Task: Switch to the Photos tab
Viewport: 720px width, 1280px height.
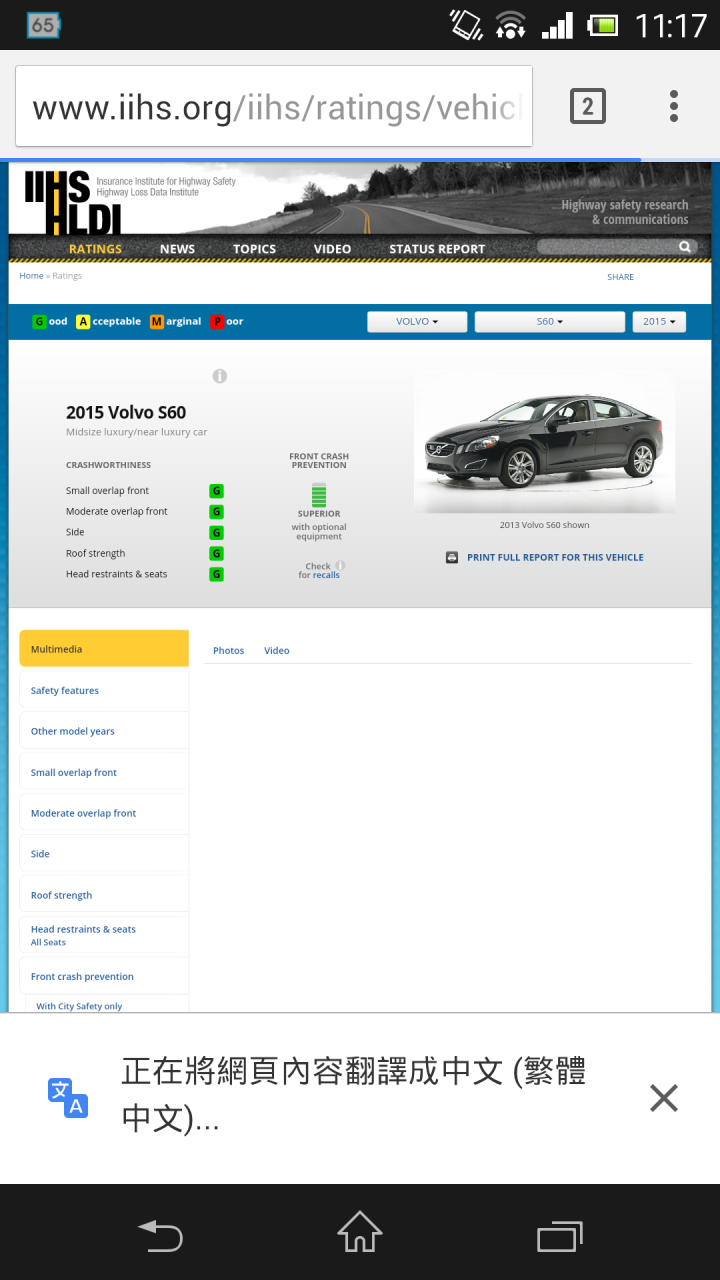Action: point(228,651)
